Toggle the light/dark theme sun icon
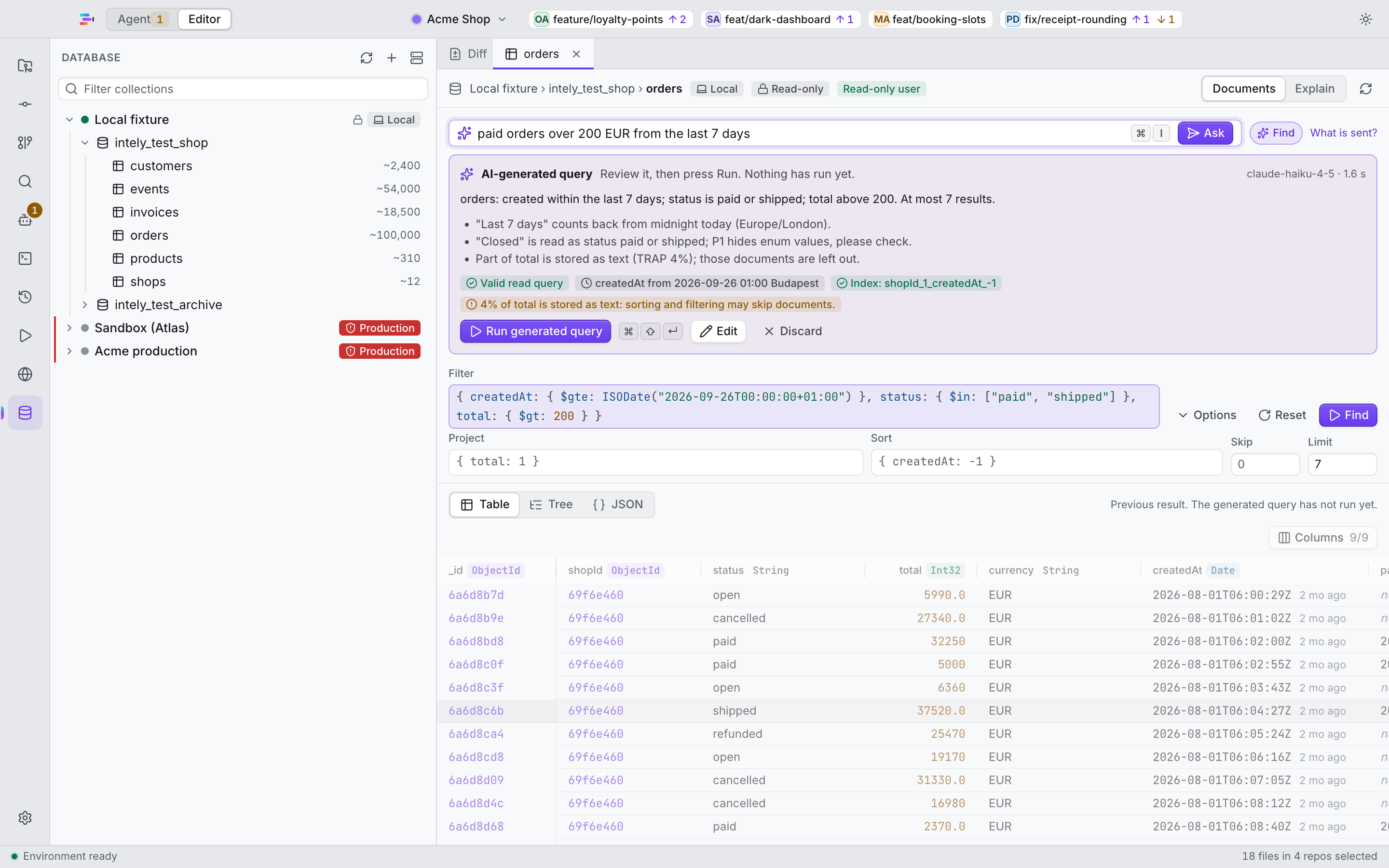This screenshot has width=1389, height=868. click(x=1365, y=19)
